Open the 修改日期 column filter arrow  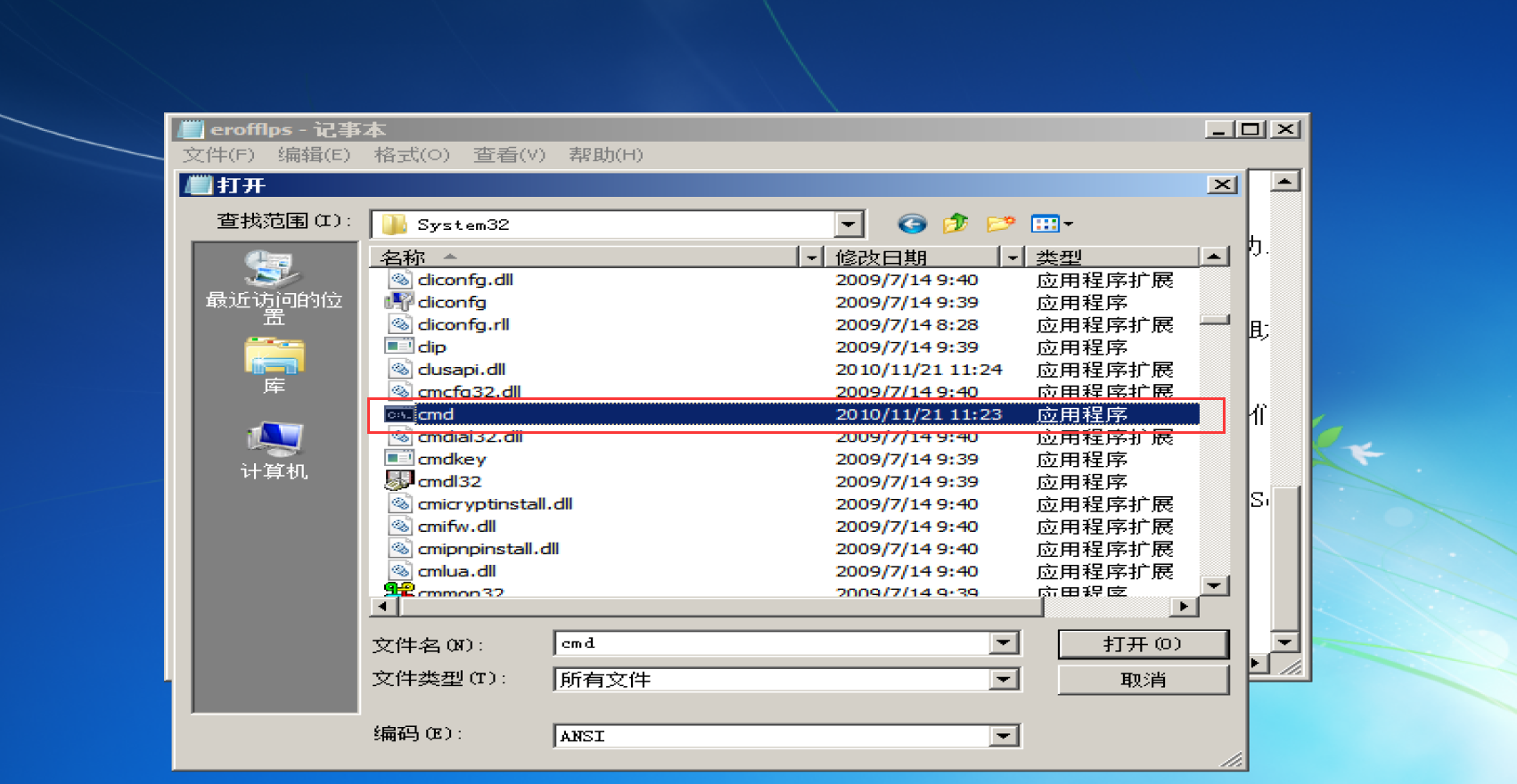click(x=1013, y=257)
